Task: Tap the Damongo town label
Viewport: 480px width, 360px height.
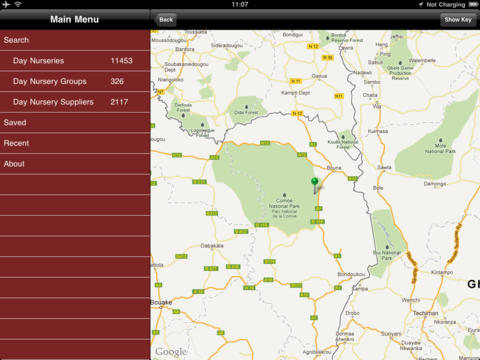Action: (435, 184)
